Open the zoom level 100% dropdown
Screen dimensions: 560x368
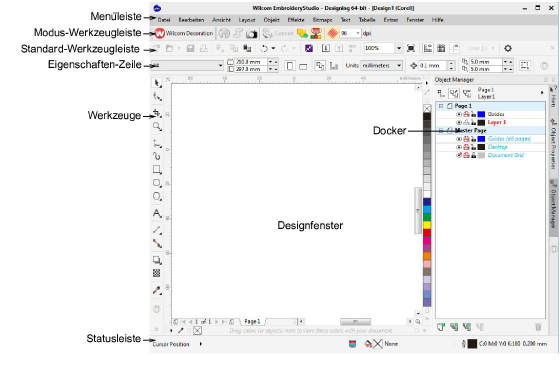[399, 48]
